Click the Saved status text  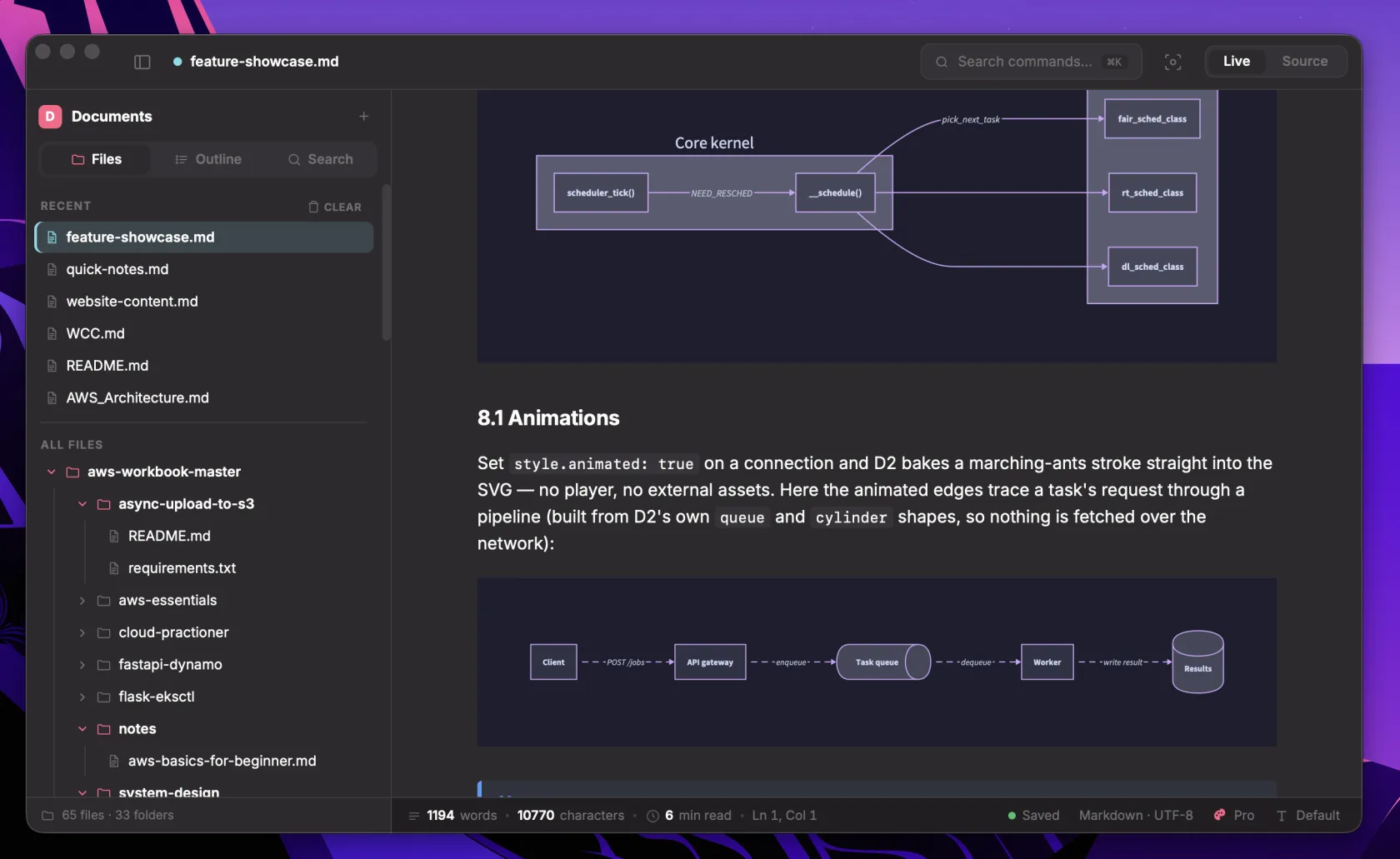1040,816
